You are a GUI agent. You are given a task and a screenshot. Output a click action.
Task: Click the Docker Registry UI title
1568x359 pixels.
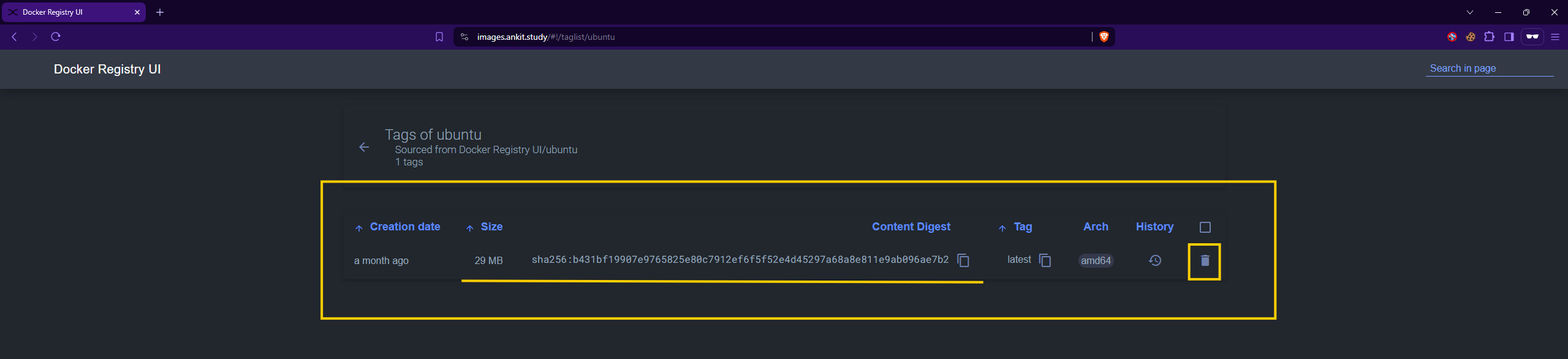(107, 69)
